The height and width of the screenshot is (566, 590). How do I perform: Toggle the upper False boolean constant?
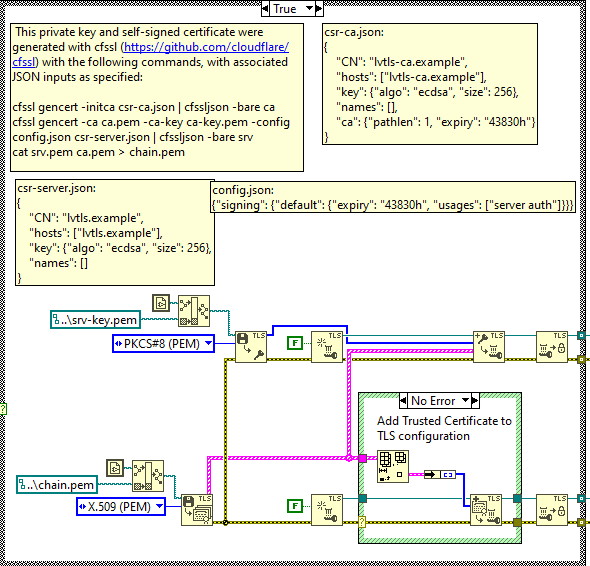tap(295, 343)
